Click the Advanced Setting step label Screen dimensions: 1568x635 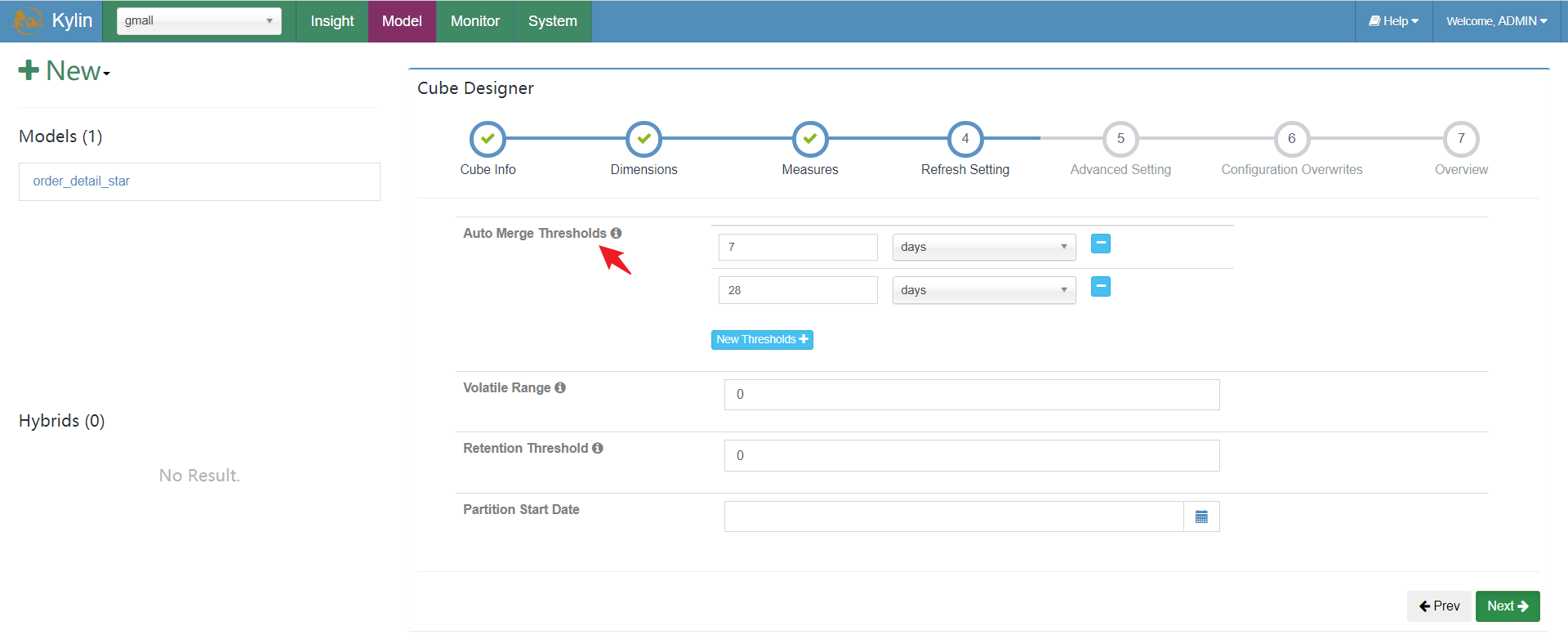pyautogui.click(x=1120, y=169)
